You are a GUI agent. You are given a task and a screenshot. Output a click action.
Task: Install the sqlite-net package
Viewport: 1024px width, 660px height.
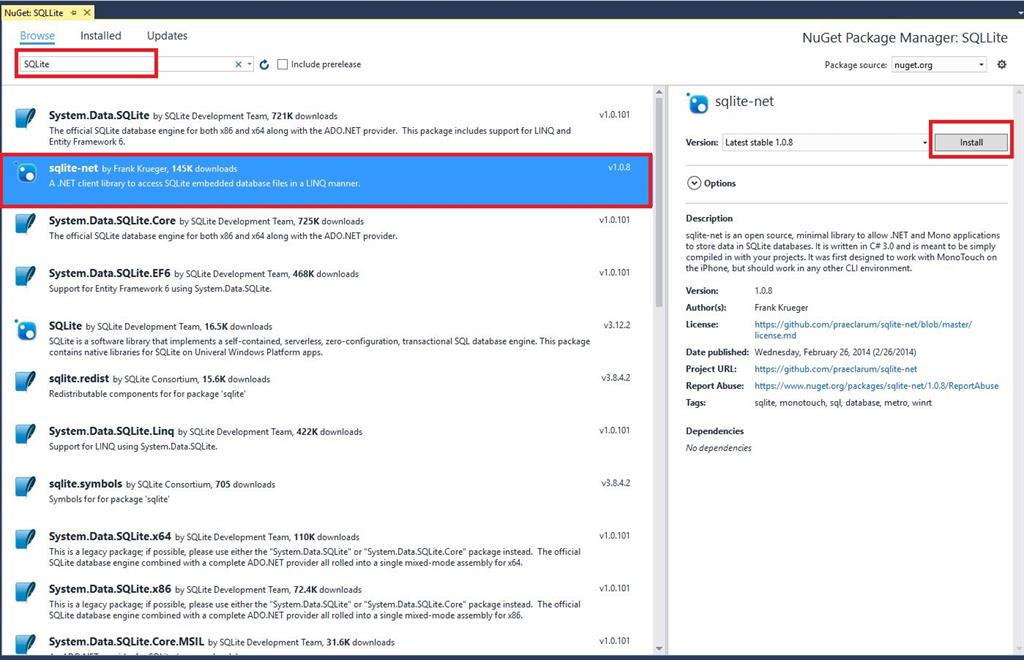point(971,142)
